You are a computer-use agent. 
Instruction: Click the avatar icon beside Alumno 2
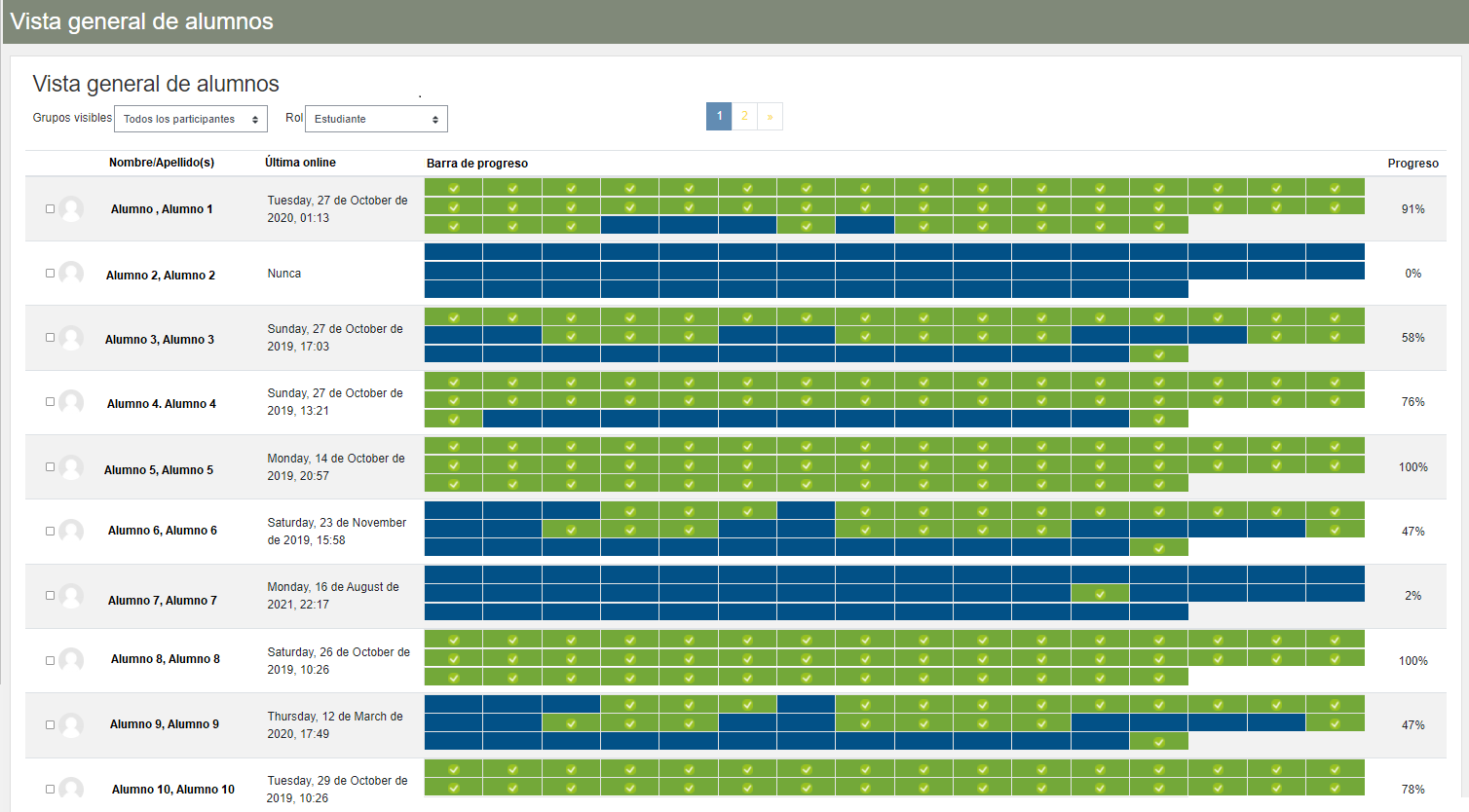pos(71,274)
